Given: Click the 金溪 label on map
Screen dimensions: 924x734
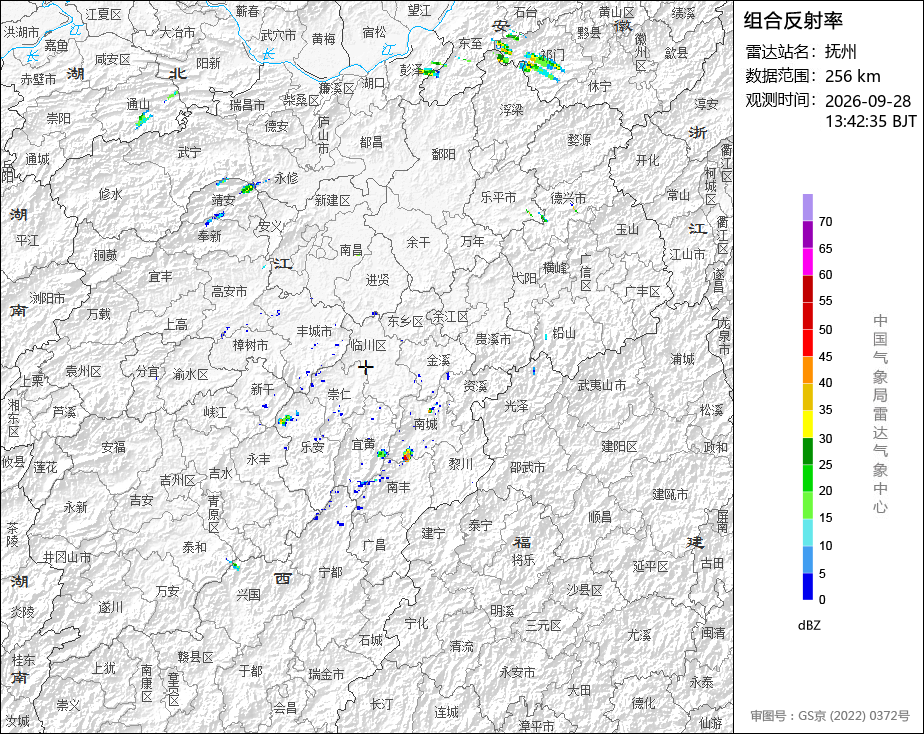Looking at the screenshot, I should click(438, 361).
